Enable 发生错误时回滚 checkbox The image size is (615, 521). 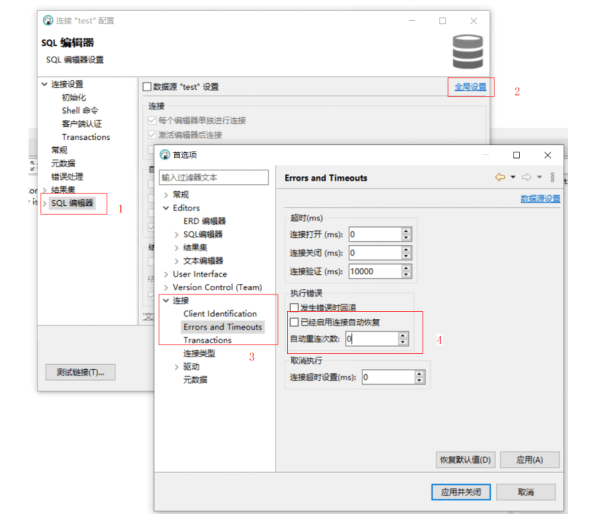click(294, 307)
